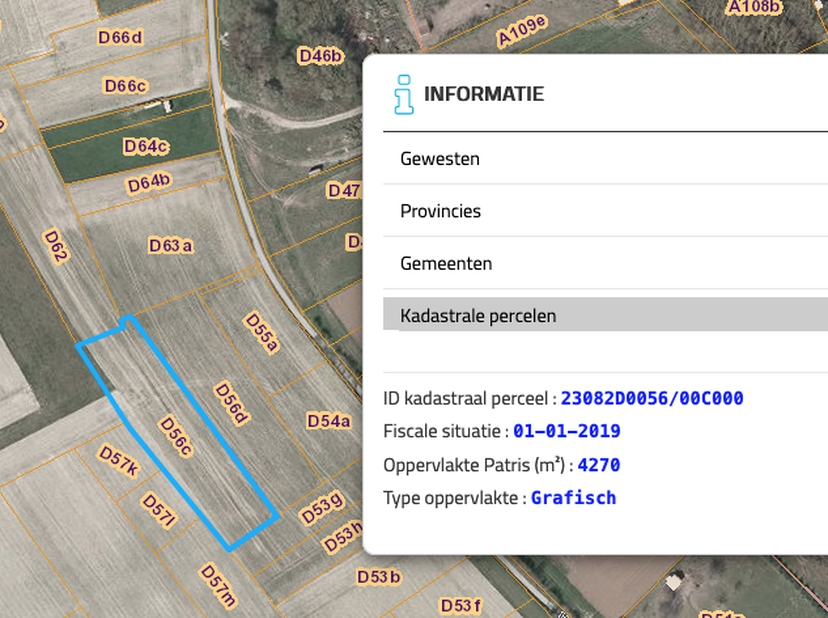Screen dimensions: 828x618
Task: Click parcel label D62
Action: (x=56, y=246)
